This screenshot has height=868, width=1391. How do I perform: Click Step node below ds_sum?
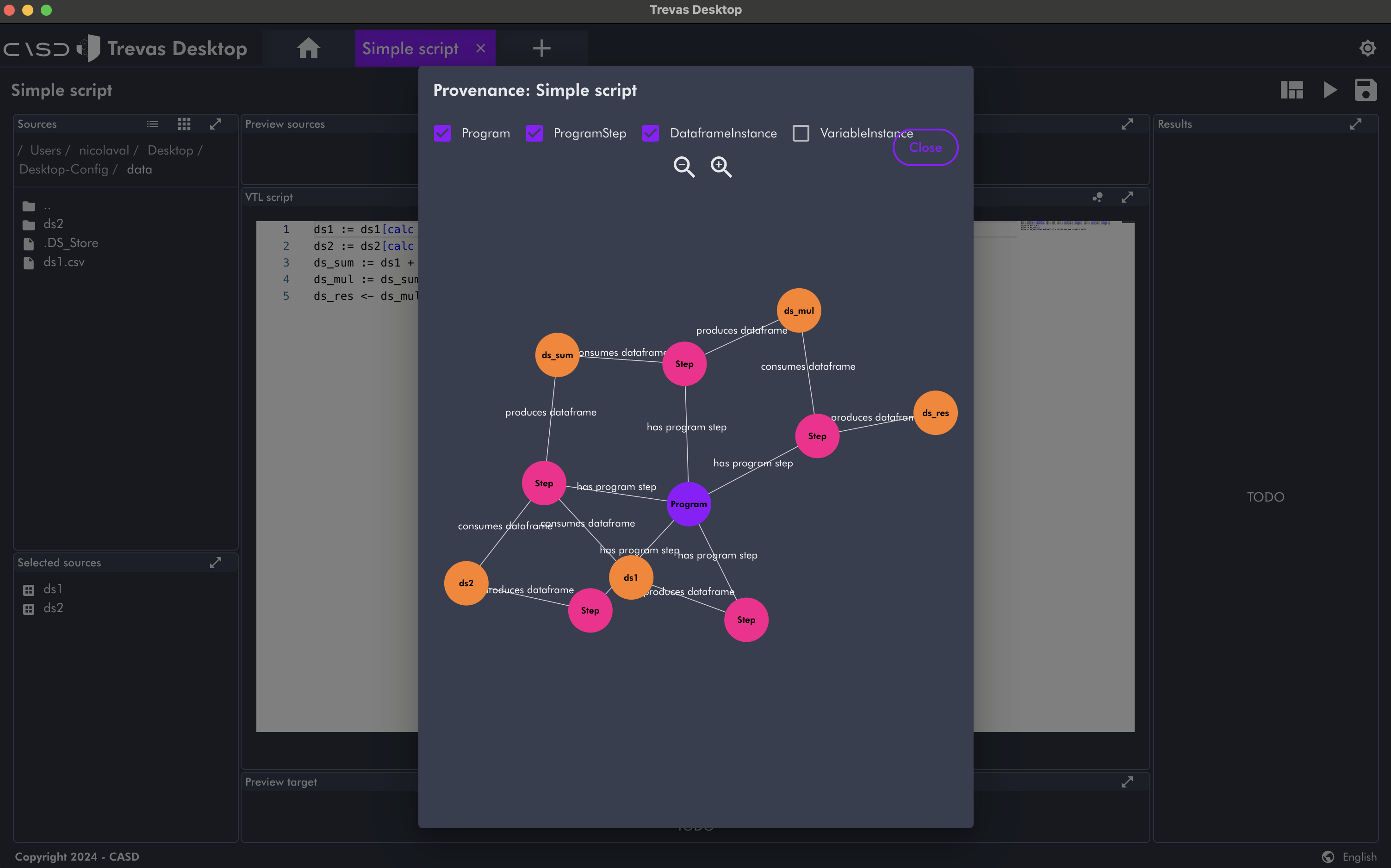[x=544, y=484]
